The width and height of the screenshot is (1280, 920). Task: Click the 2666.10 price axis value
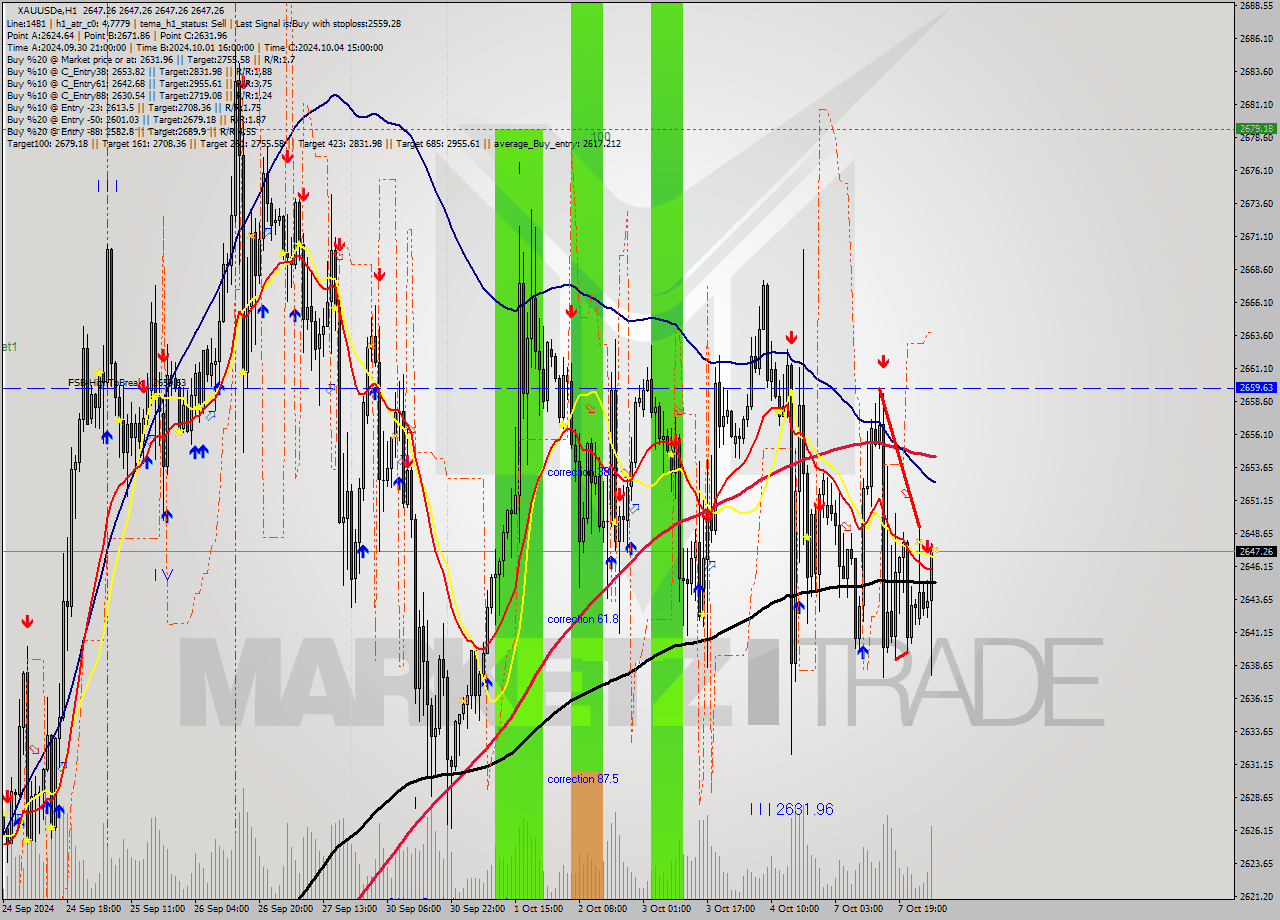click(x=1256, y=302)
